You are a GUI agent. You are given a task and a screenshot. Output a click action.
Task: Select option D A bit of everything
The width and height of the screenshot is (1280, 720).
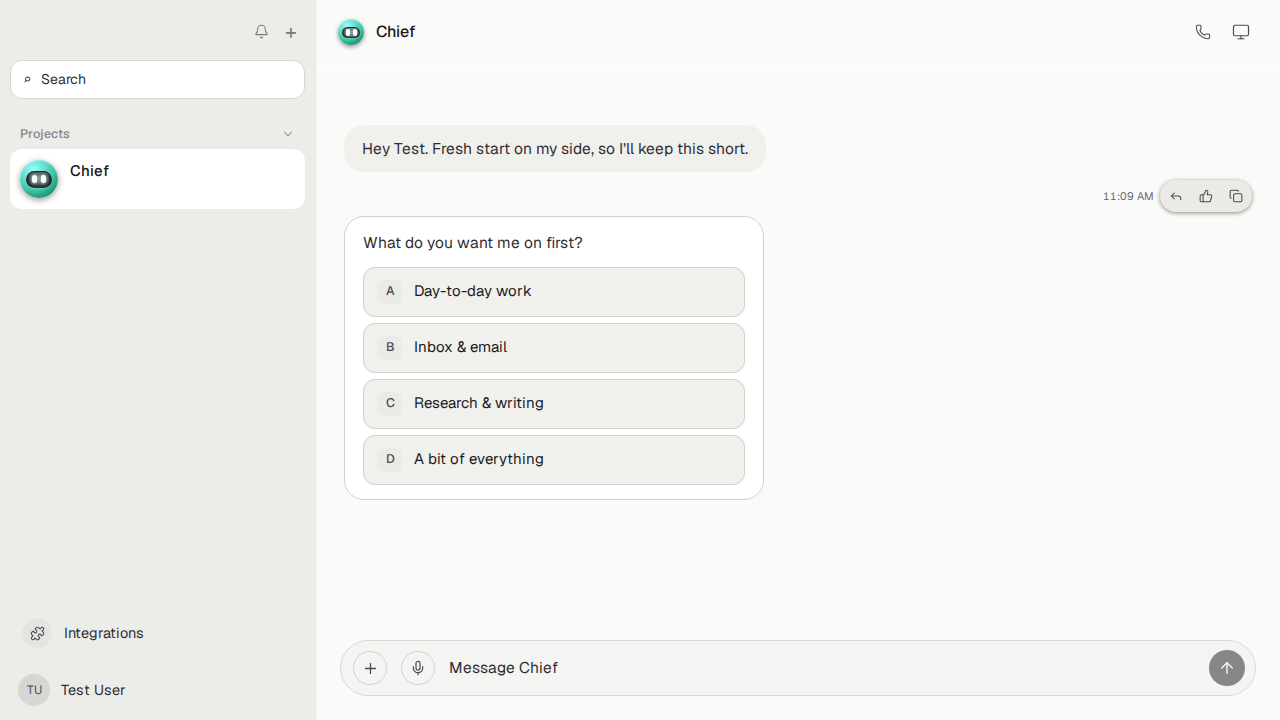[554, 460]
